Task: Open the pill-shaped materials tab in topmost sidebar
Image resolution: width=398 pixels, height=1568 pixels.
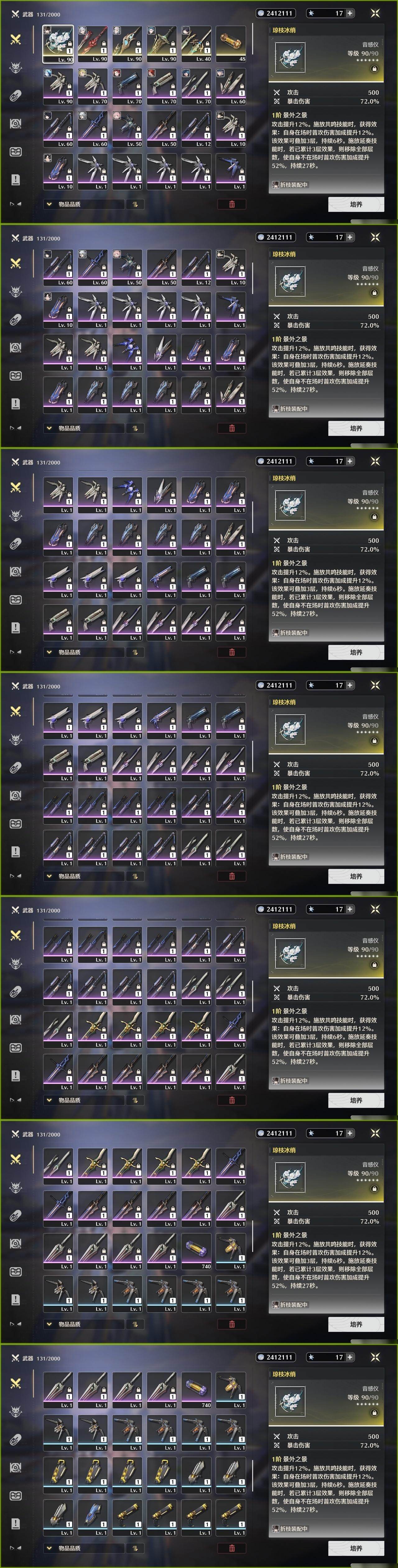Action: pyautogui.click(x=16, y=95)
